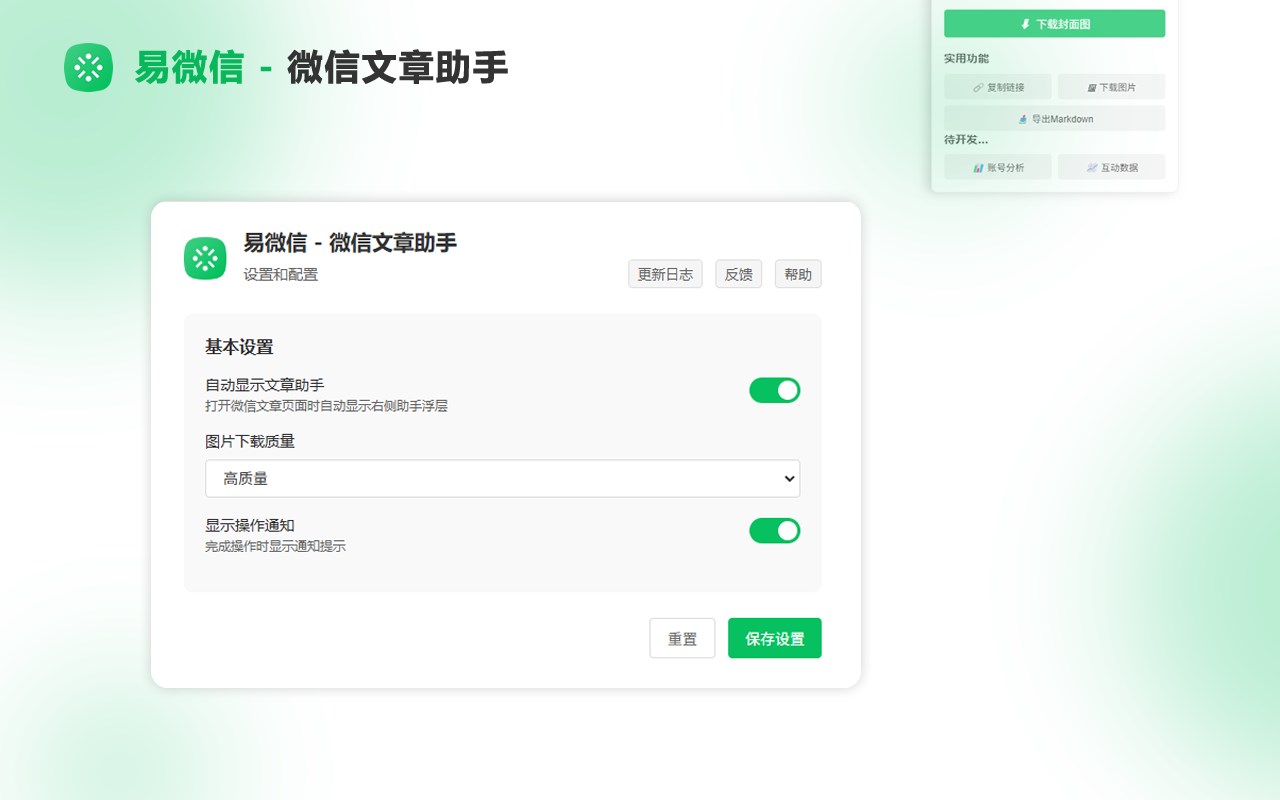Click the 反馈 feedback button
Viewport: 1280px width, 800px height.
tap(738, 274)
